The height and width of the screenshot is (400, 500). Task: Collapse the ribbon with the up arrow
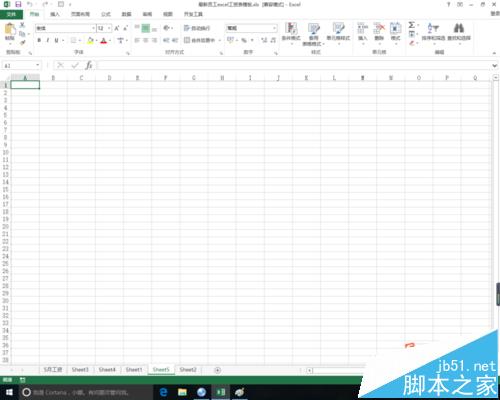coord(494,53)
